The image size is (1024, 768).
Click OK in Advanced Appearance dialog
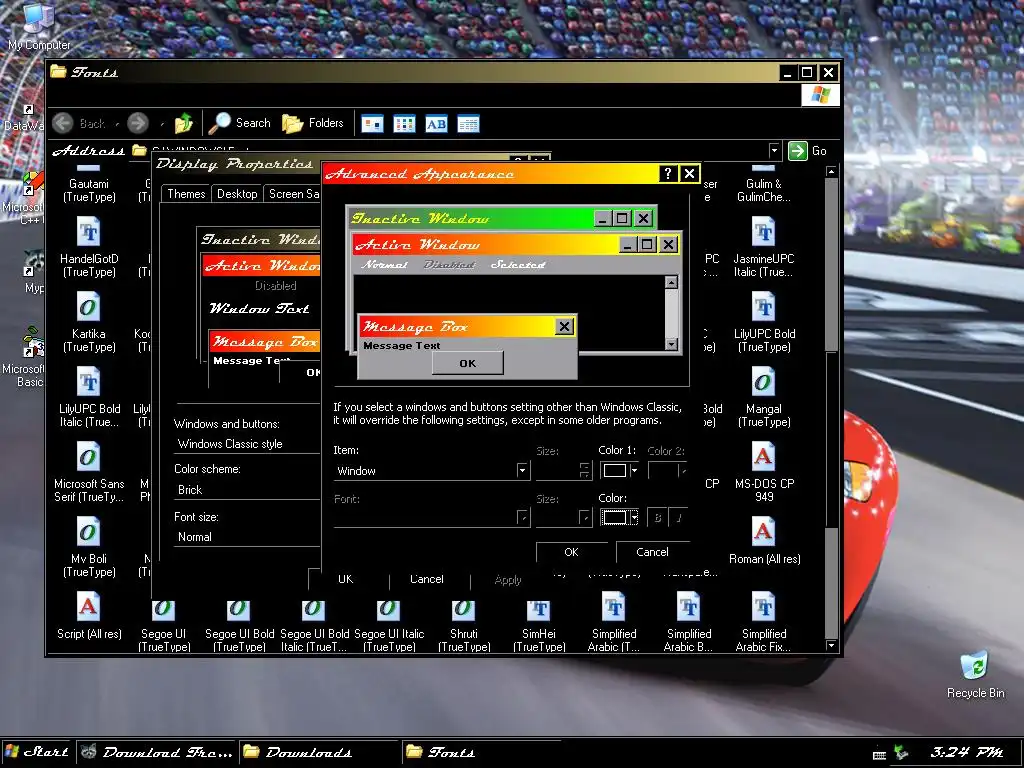(x=571, y=552)
